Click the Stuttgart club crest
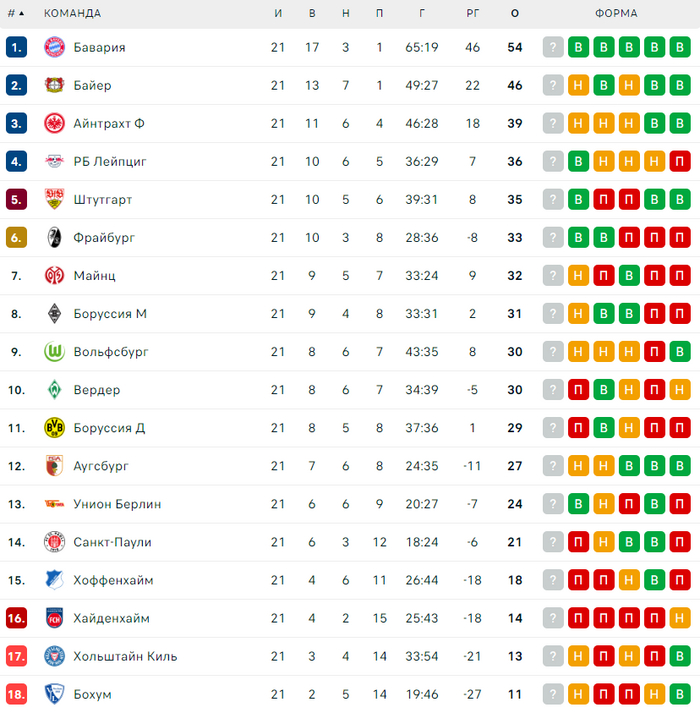 [x=54, y=199]
